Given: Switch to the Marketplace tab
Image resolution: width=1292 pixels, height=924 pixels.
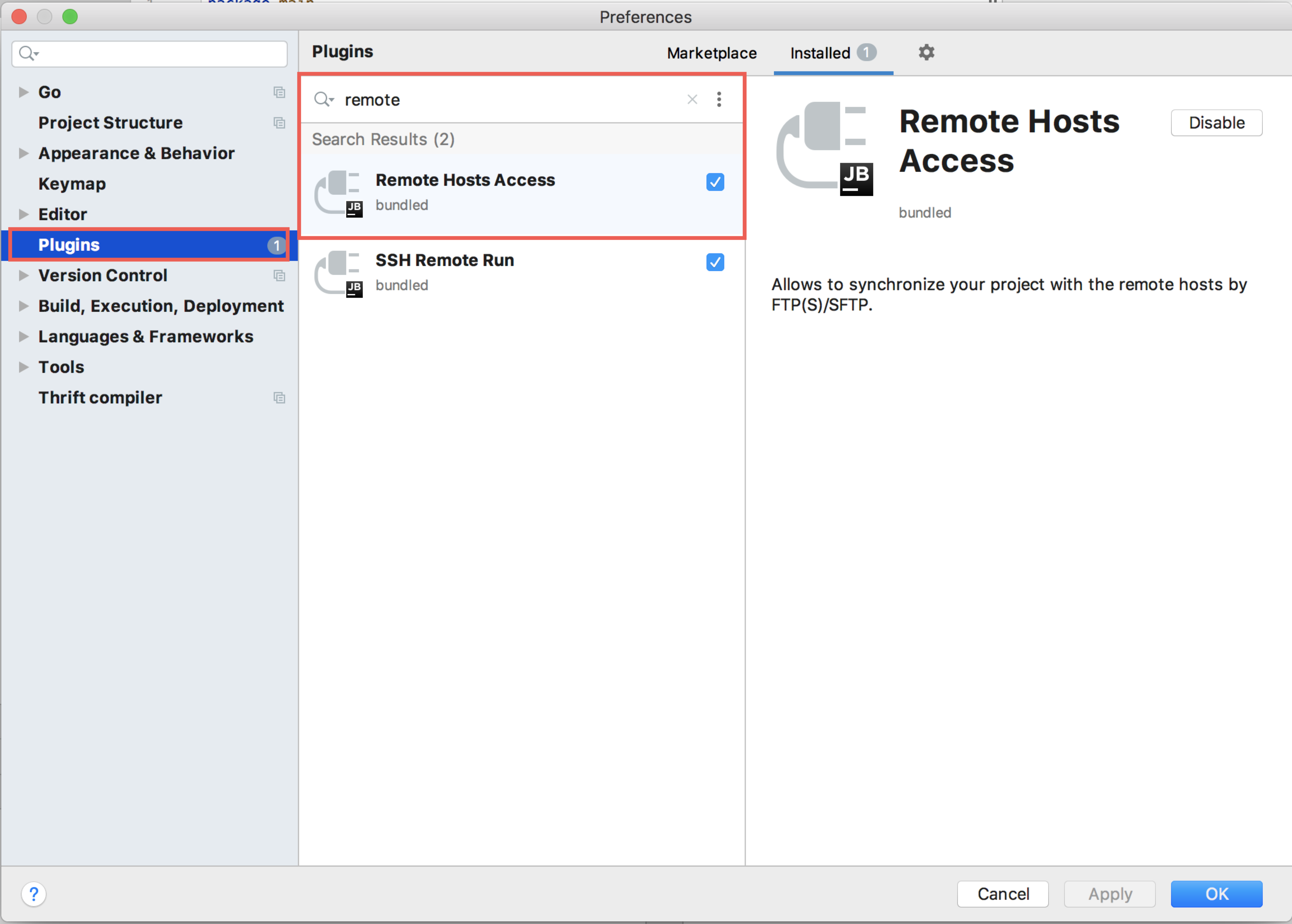Looking at the screenshot, I should (x=711, y=53).
